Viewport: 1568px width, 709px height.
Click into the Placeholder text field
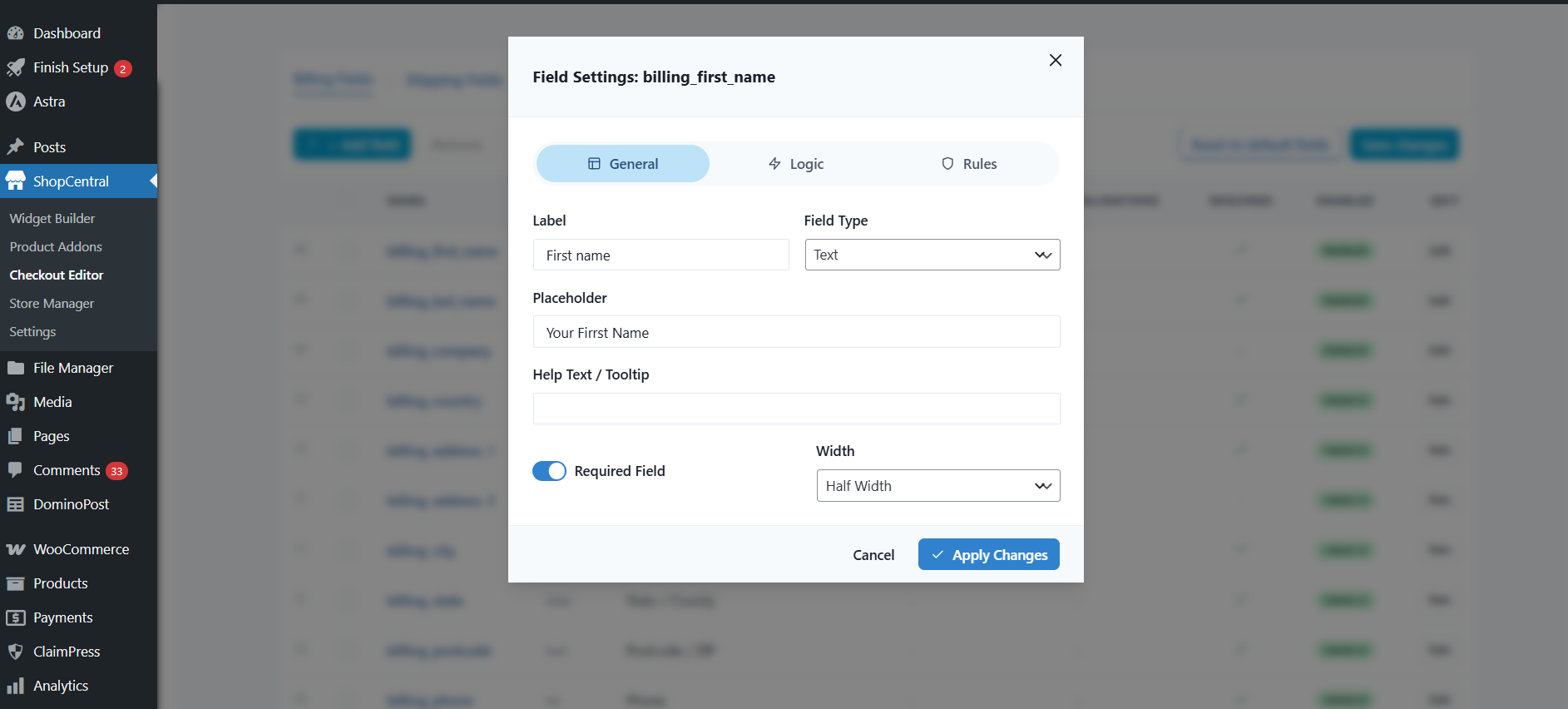796,332
